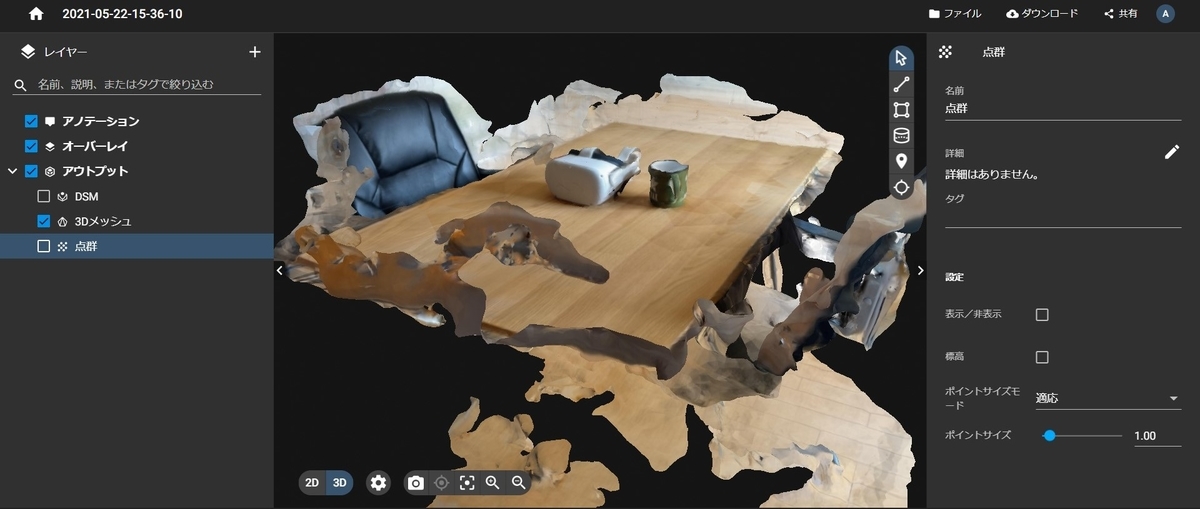Zoom out the 3D viewer
Image resolution: width=1200 pixels, height=509 pixels.
point(518,483)
